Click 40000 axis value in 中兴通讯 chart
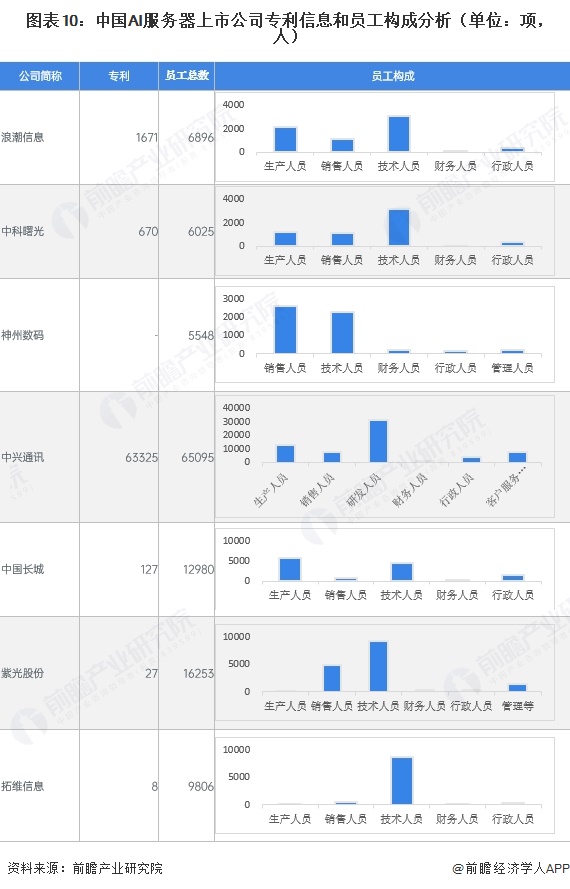Screen dimensions: 570x889 236,408
